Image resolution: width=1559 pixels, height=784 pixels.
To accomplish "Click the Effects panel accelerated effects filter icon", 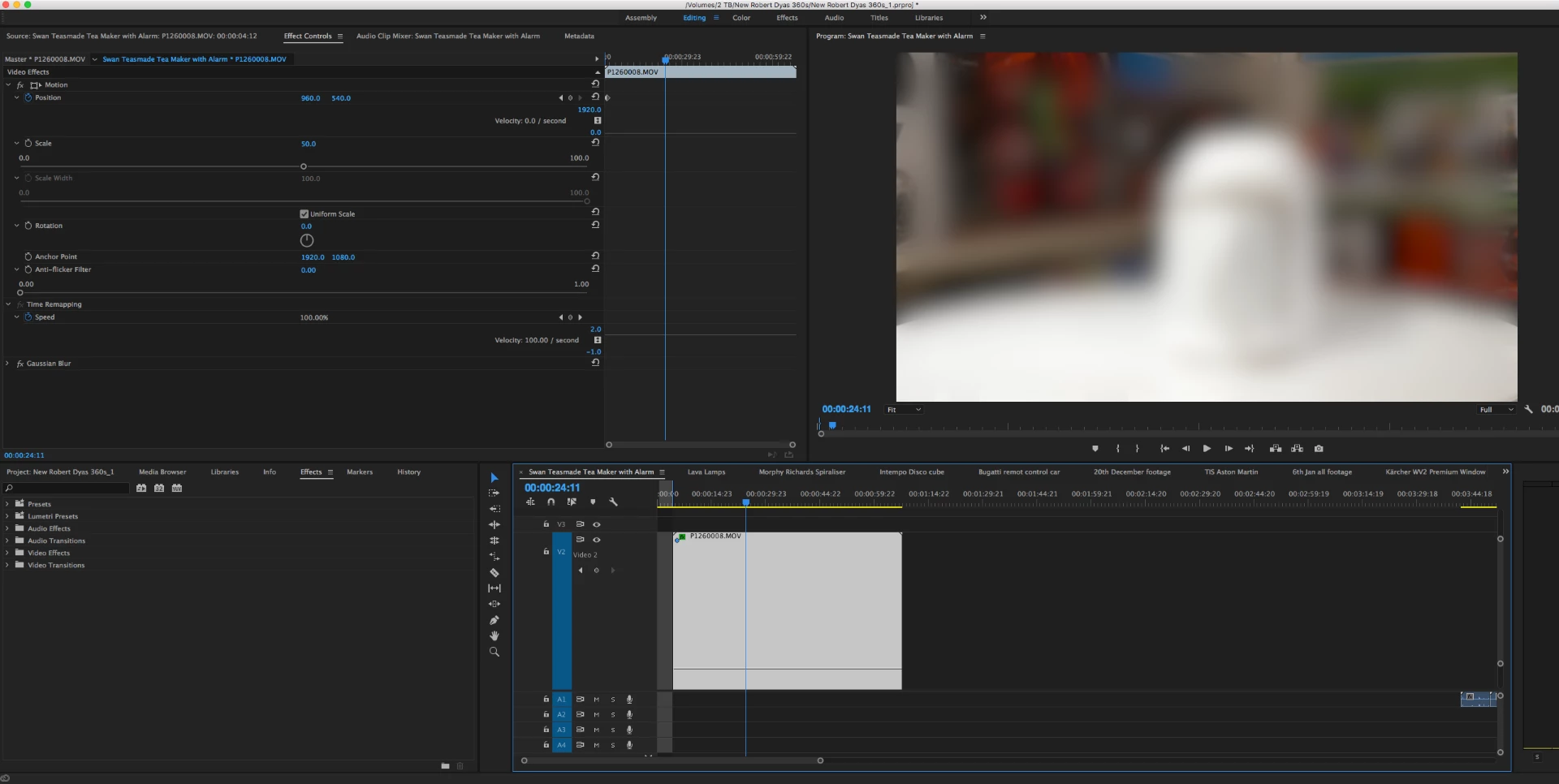I will pyautogui.click(x=141, y=488).
